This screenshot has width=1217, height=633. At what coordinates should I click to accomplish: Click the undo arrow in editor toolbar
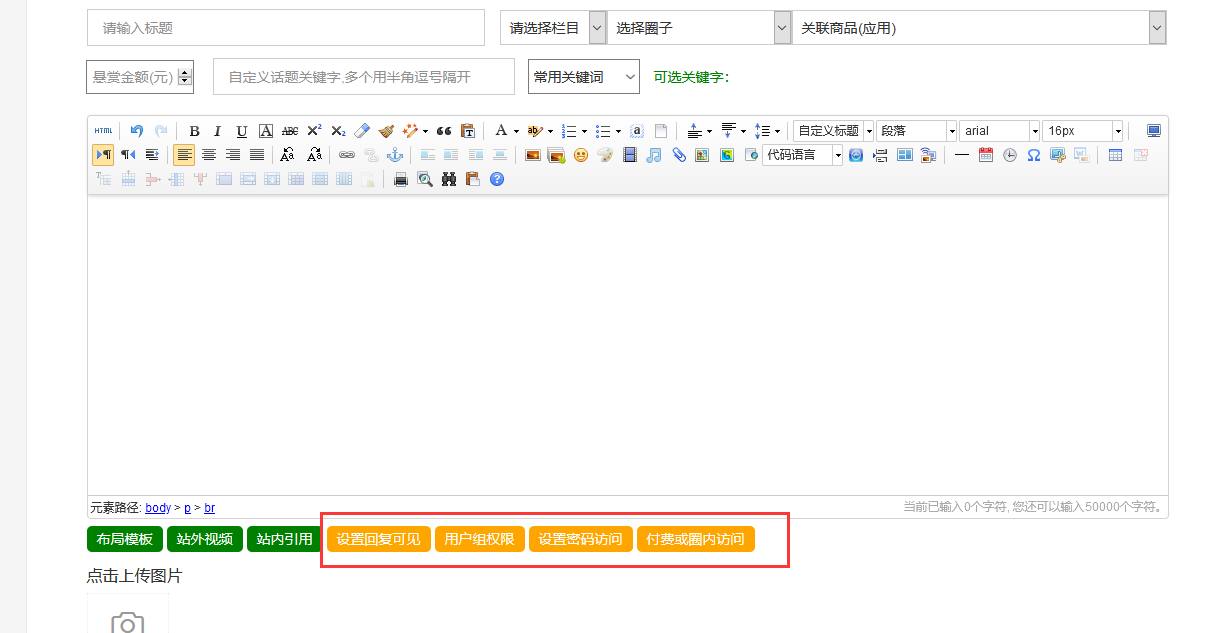tap(137, 131)
